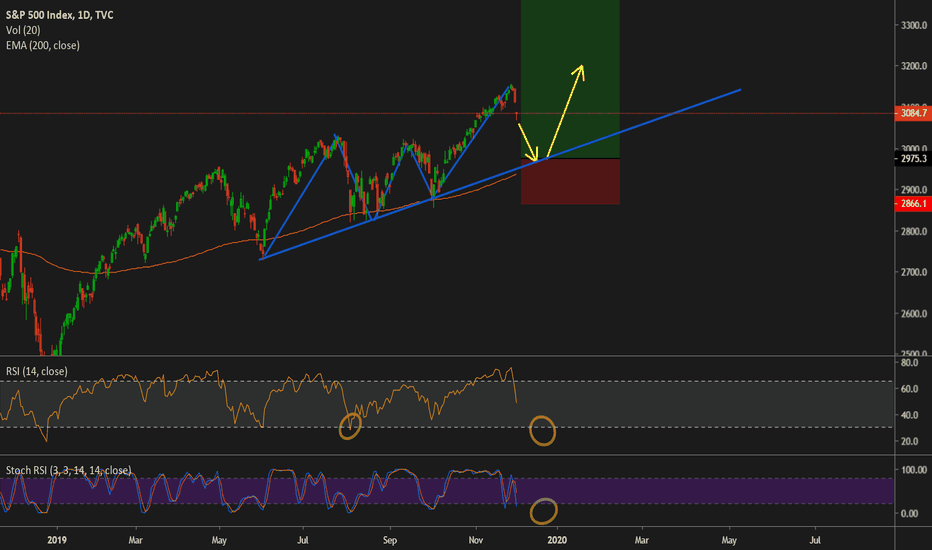Click the 3200.0 price axis label
Viewport: 932px width, 550px height.
(914, 66)
